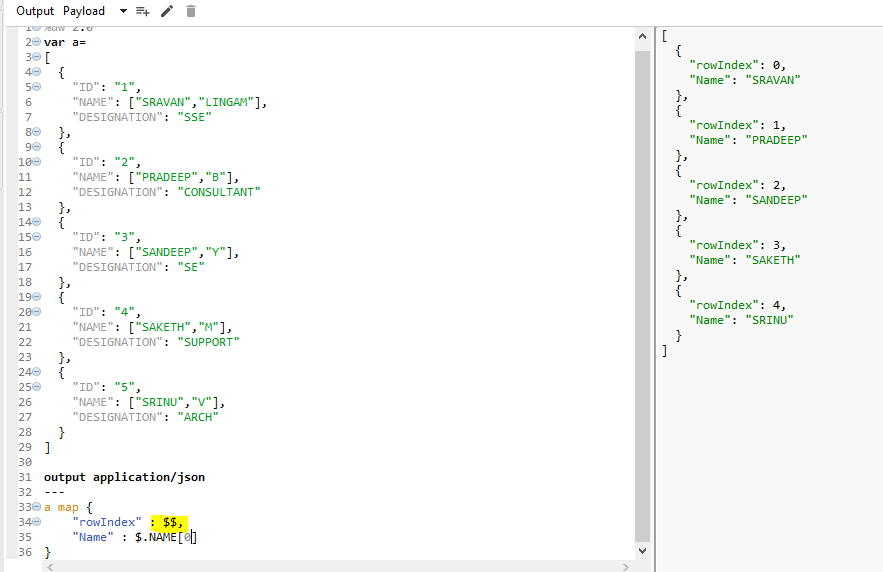Click the value "SANDEEP" in editor line 16
Viewport: 883px width, 572px height.
[166, 252]
